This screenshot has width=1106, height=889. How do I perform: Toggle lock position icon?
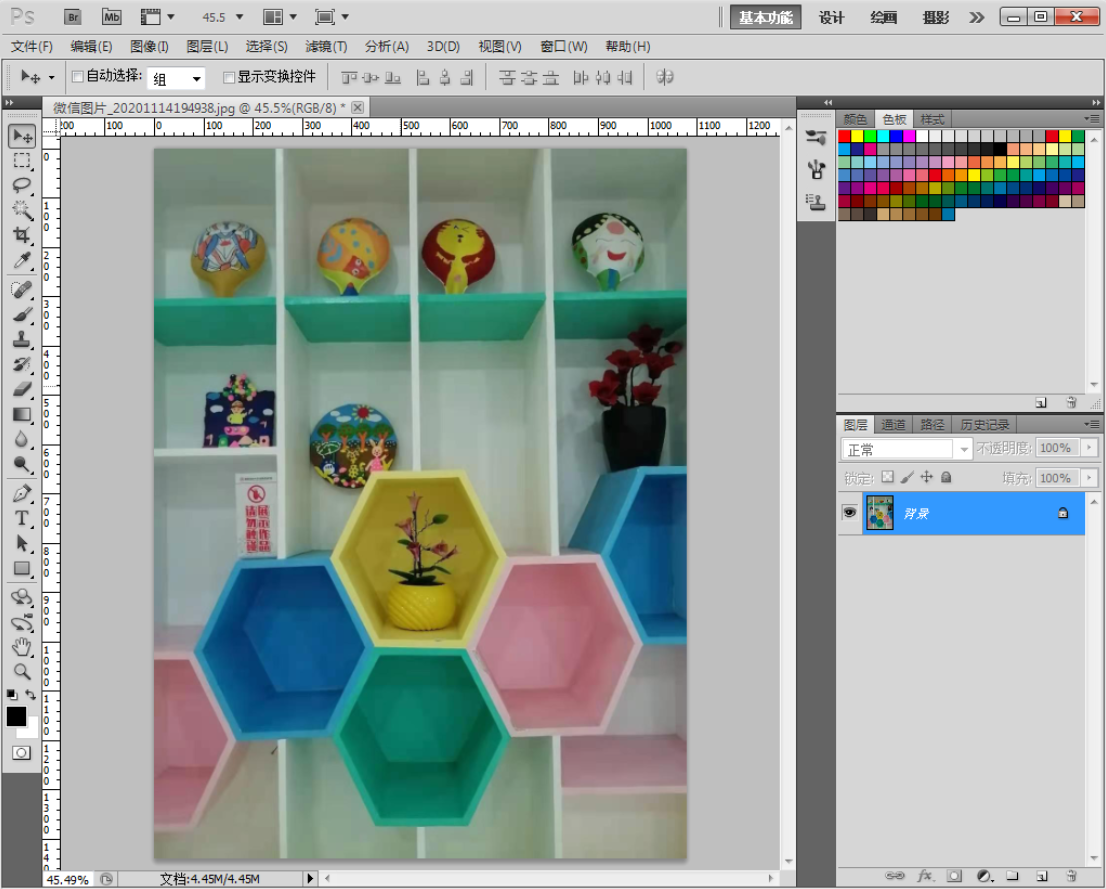point(927,477)
